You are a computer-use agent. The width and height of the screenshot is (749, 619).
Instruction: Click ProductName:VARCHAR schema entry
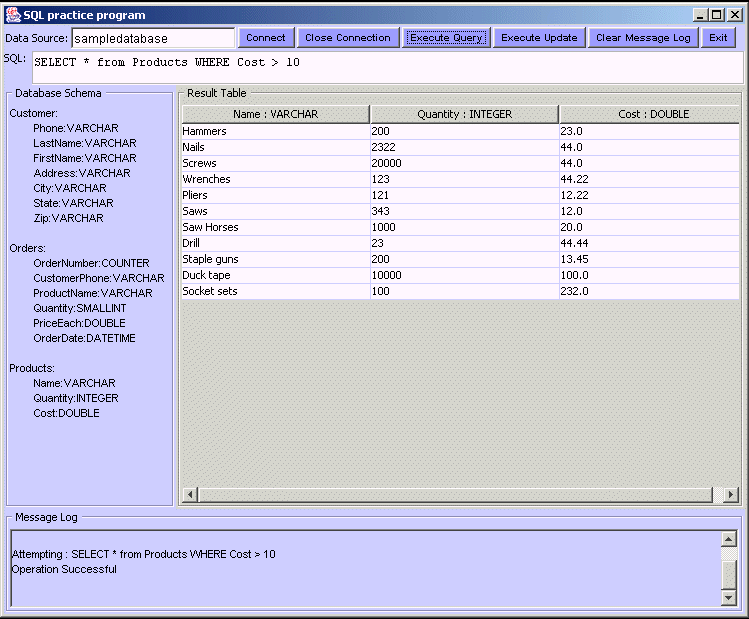click(93, 293)
